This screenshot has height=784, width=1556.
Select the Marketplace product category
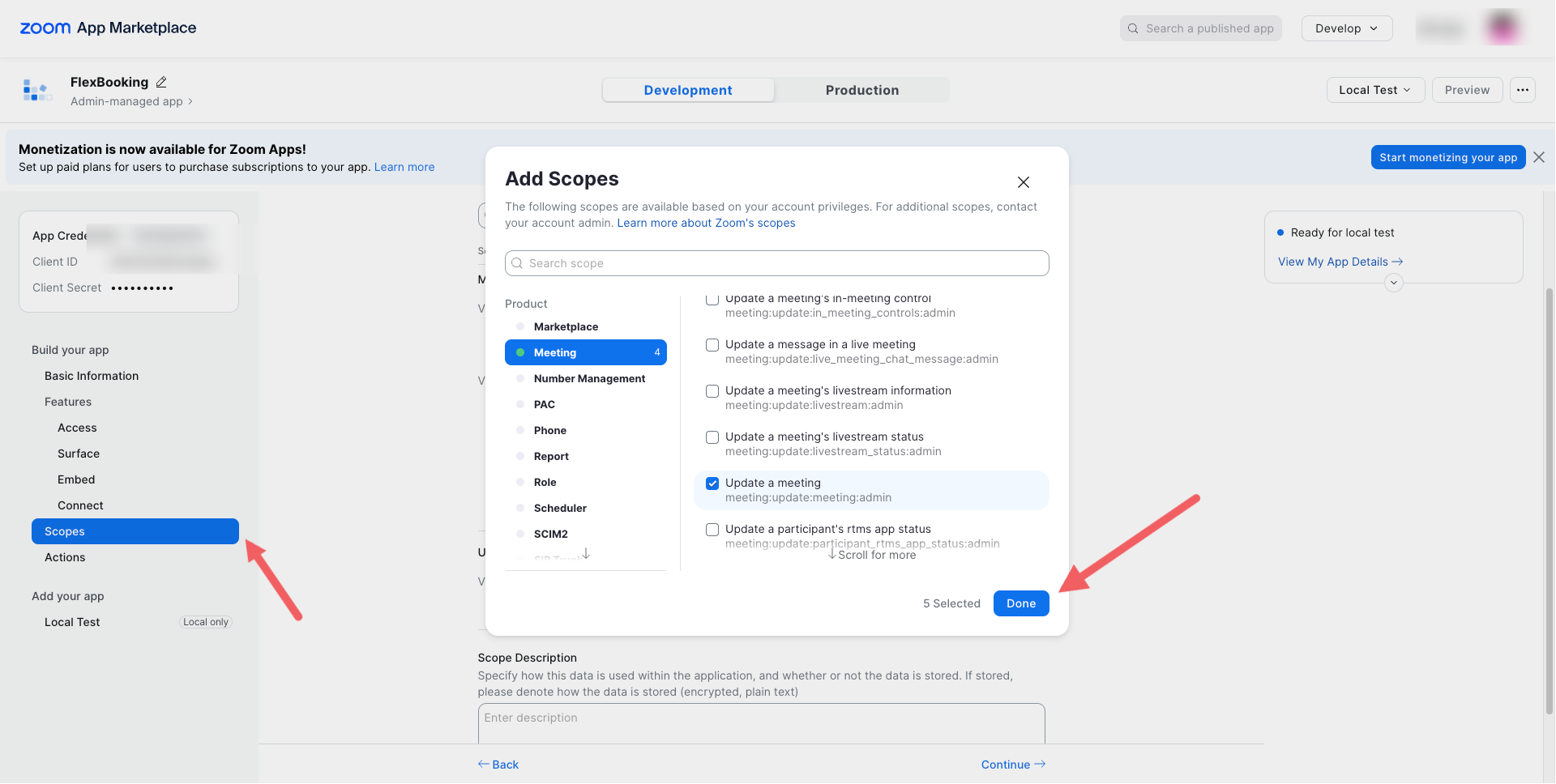point(585,326)
